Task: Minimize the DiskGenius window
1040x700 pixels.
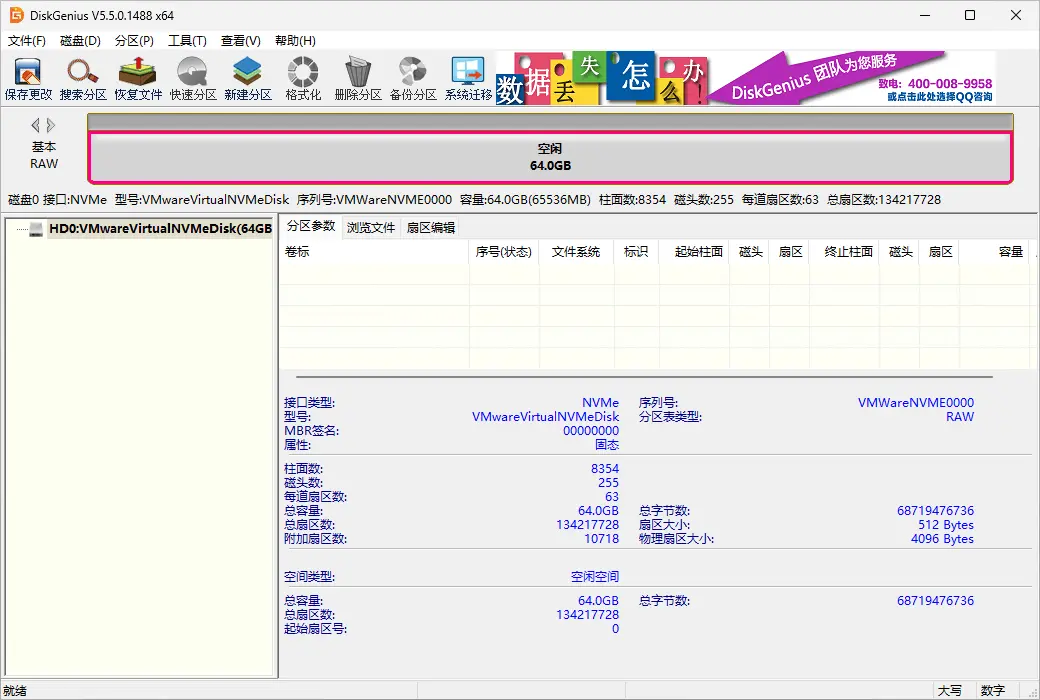Action: [x=925, y=15]
